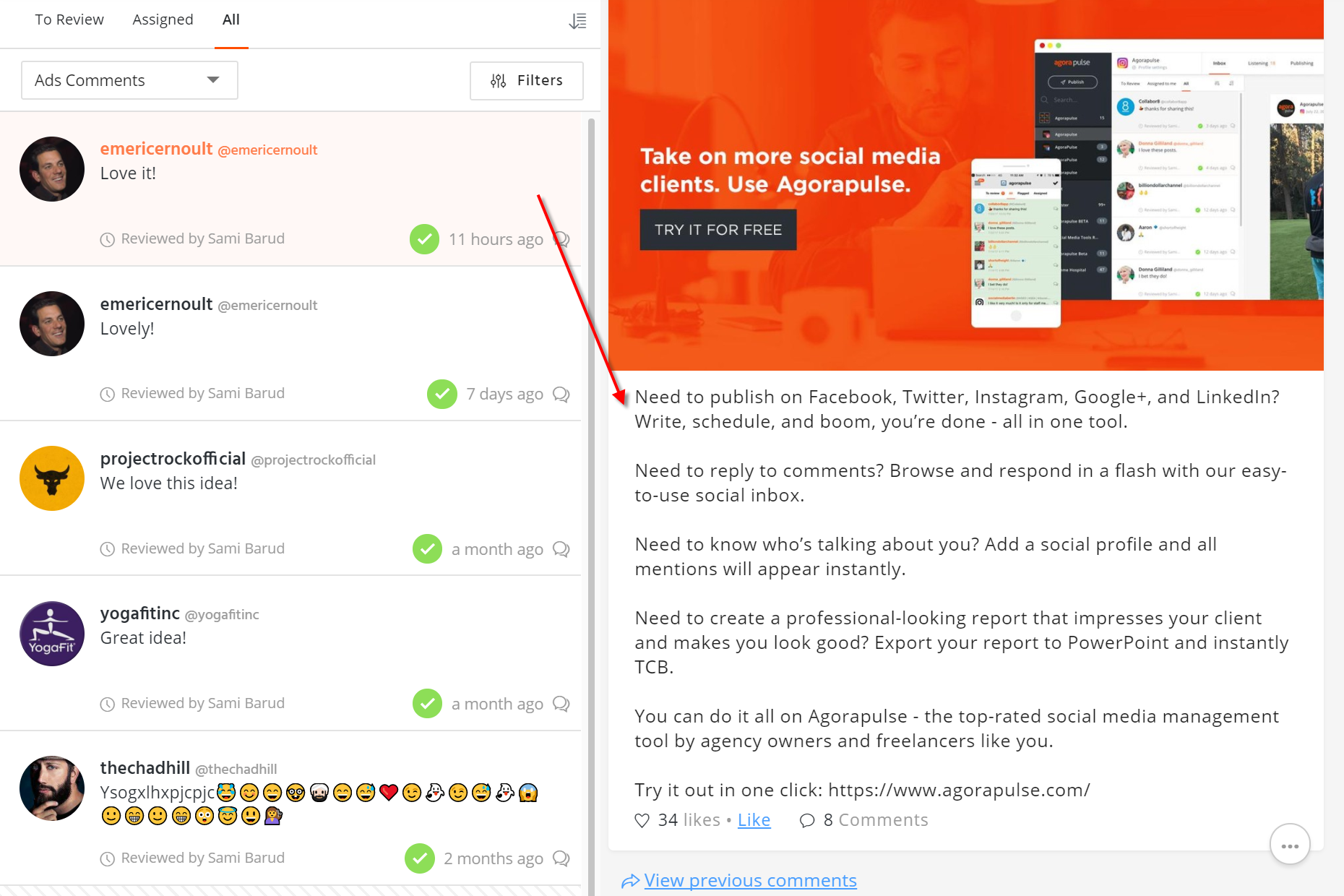Click clock icon beside 'Lovely!' review status

[x=107, y=394]
